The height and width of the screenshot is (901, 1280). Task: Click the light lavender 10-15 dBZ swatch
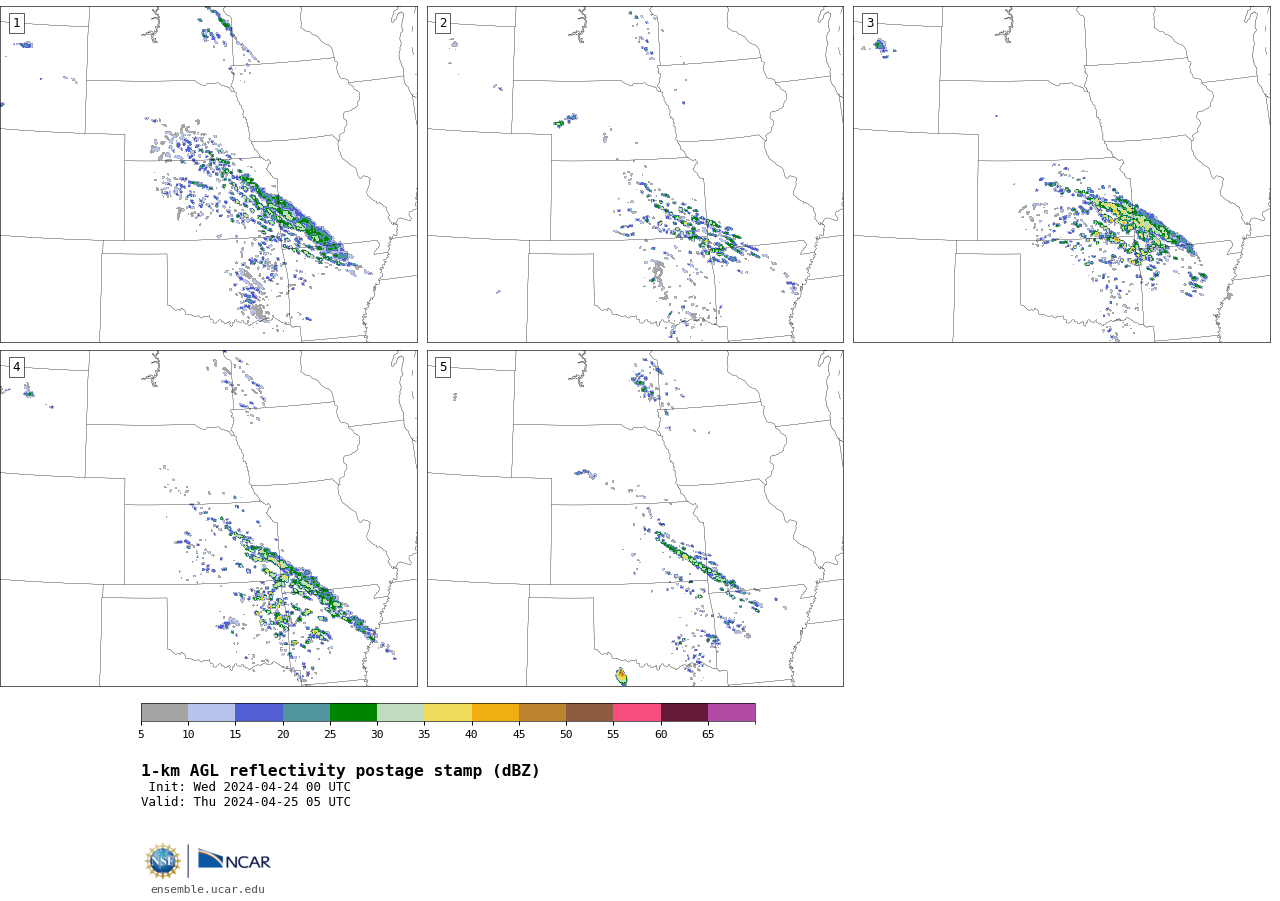coord(211,713)
